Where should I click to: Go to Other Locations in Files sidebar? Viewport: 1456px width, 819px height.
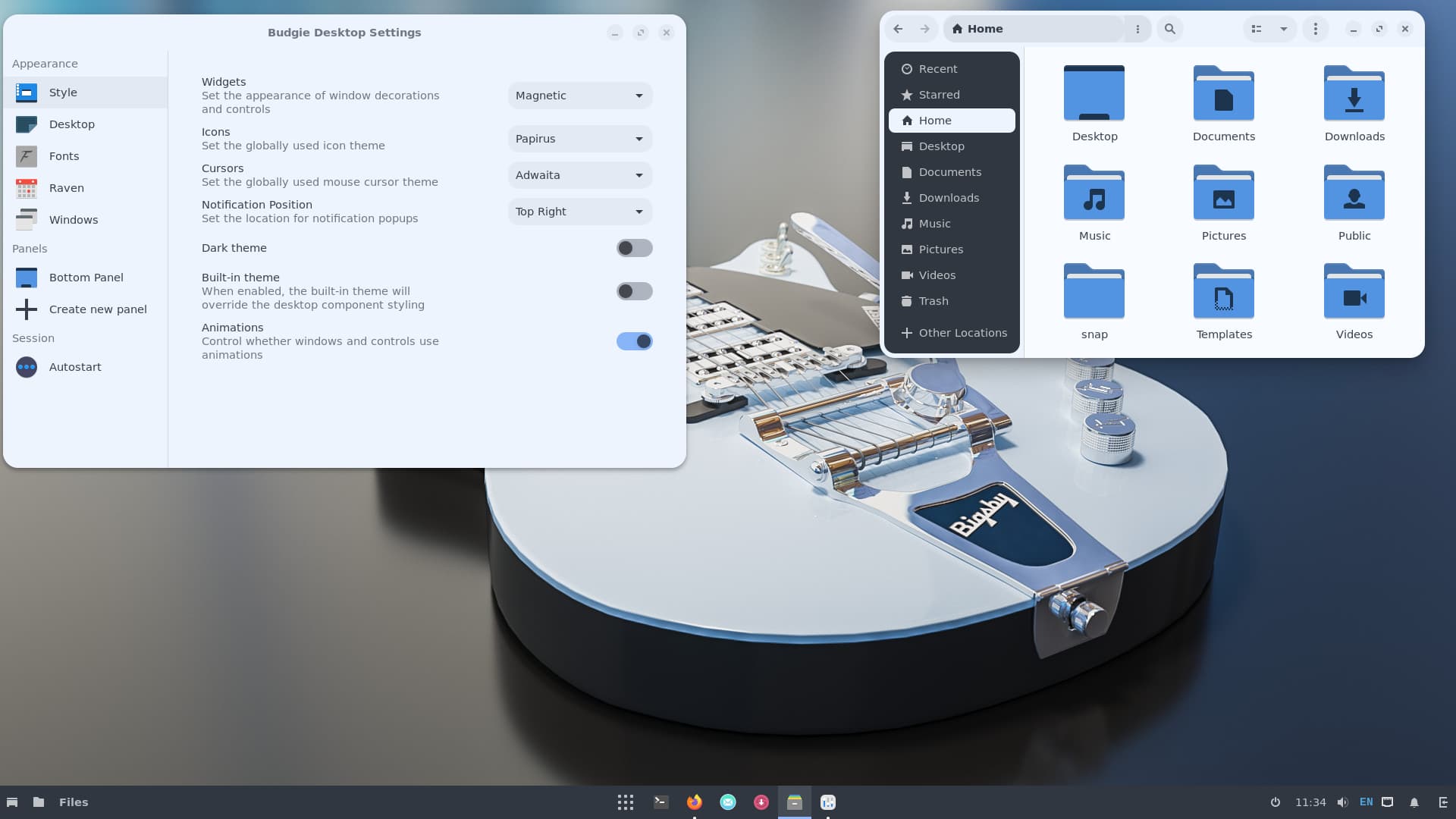click(x=962, y=333)
